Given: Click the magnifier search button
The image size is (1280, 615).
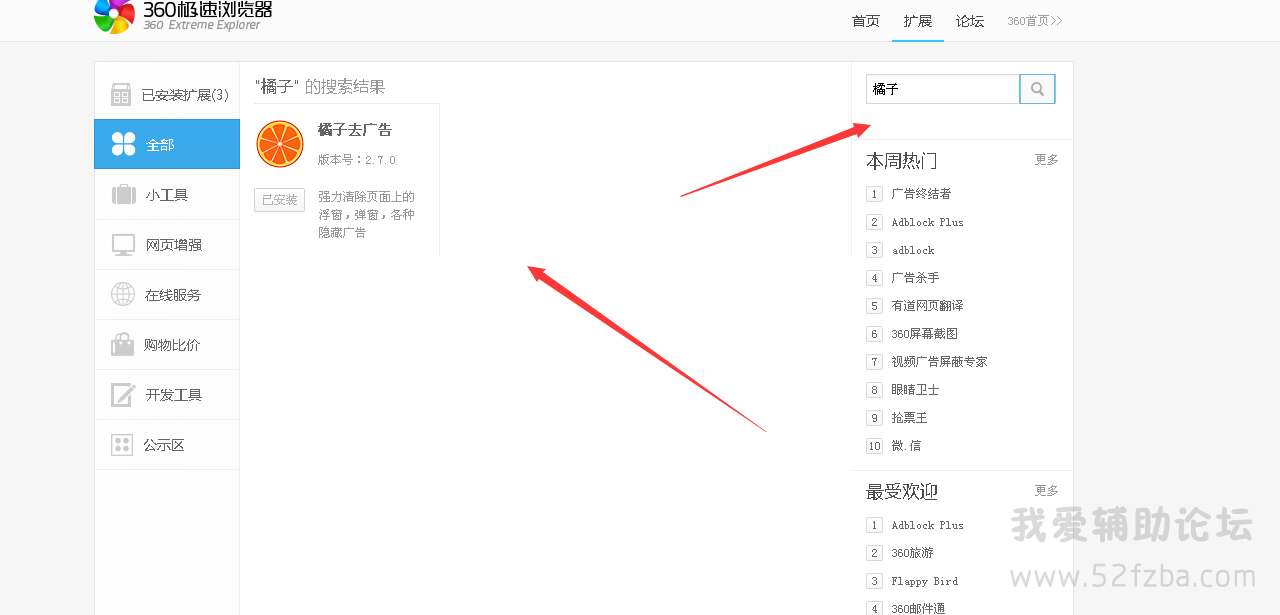Looking at the screenshot, I should (x=1037, y=89).
